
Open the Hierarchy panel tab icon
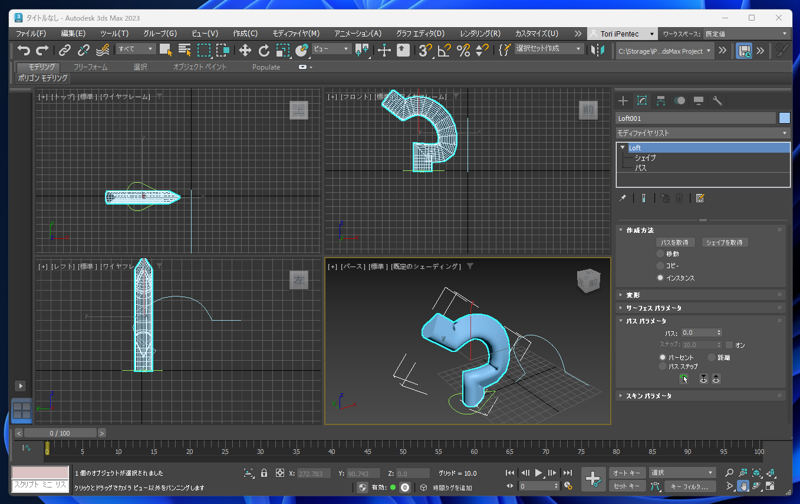coord(661,100)
